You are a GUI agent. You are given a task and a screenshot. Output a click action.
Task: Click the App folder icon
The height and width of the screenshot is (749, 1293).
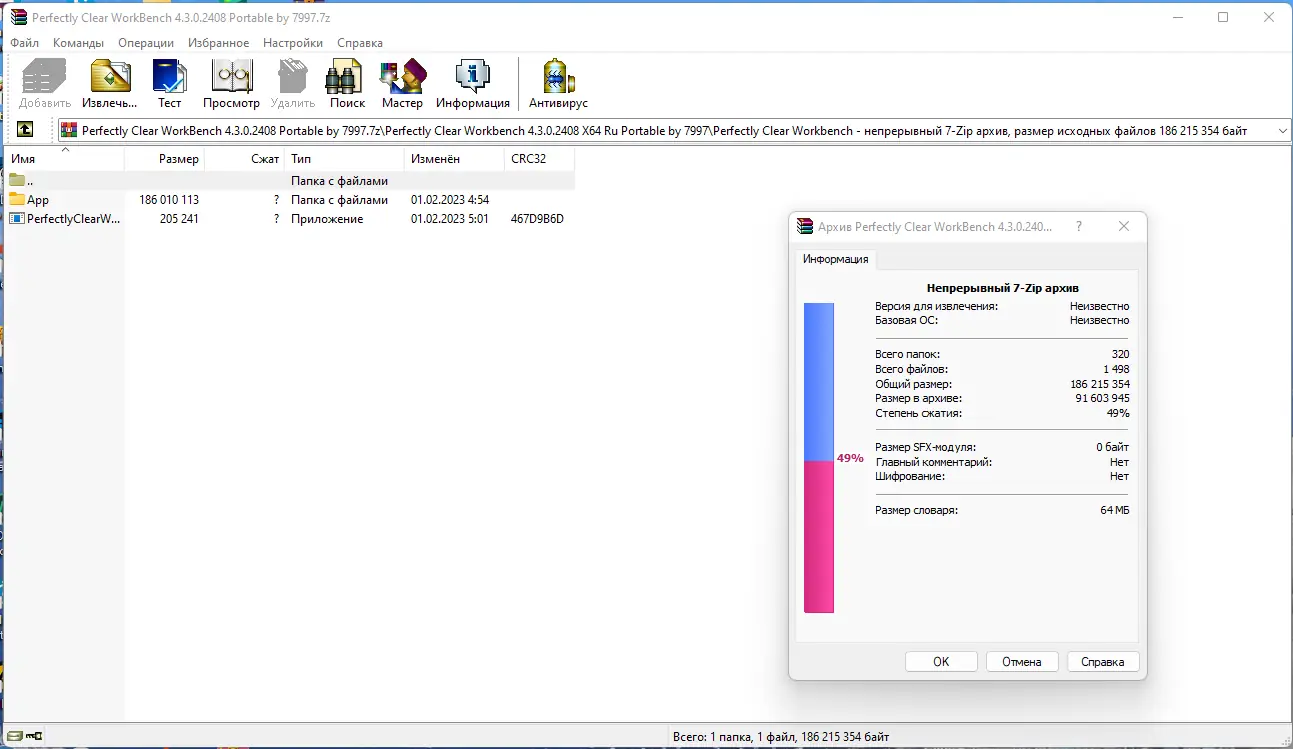pyautogui.click(x=17, y=200)
